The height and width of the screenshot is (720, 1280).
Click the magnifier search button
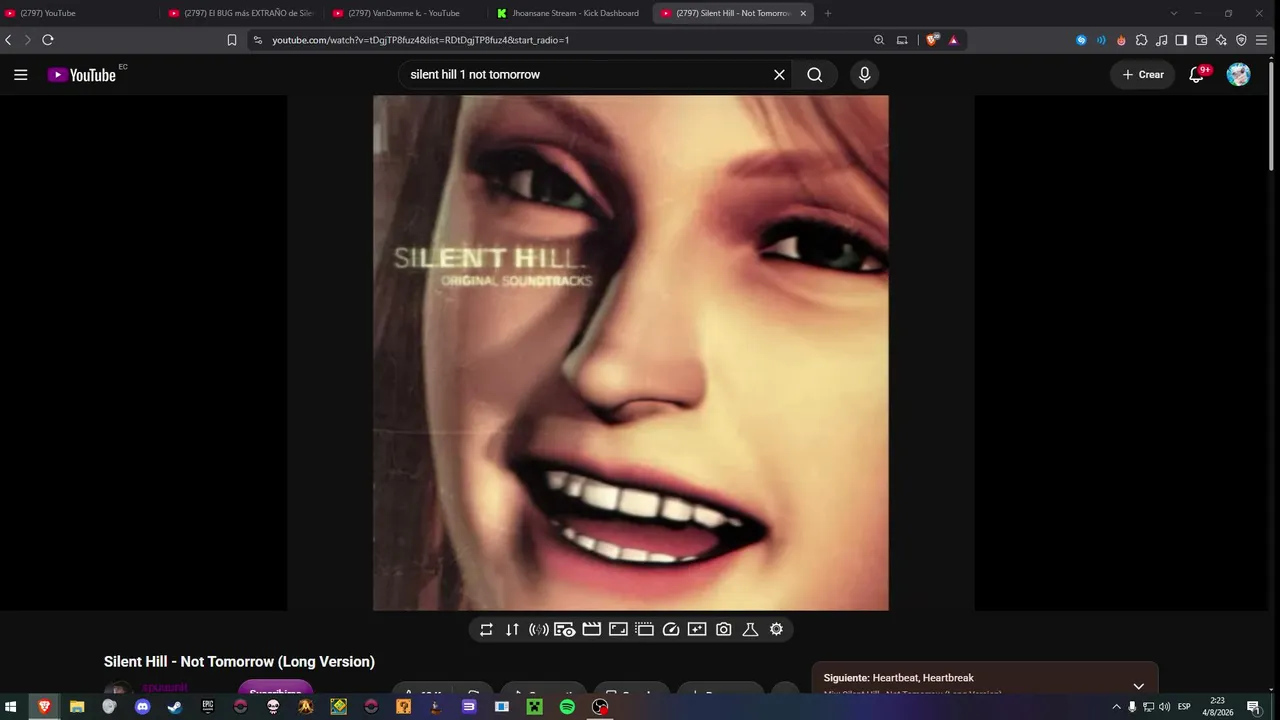point(815,75)
